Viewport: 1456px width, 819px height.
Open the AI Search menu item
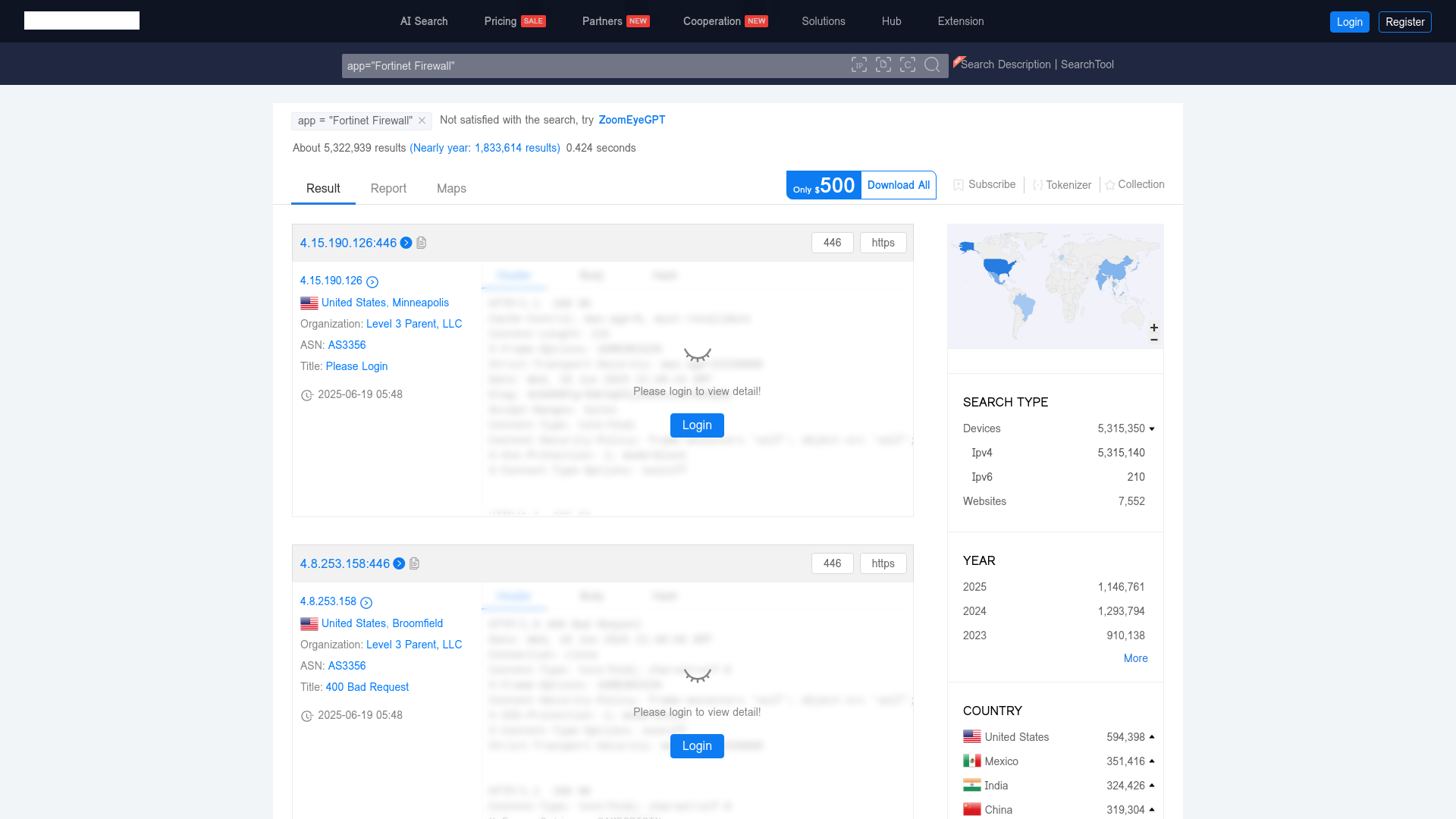click(424, 21)
